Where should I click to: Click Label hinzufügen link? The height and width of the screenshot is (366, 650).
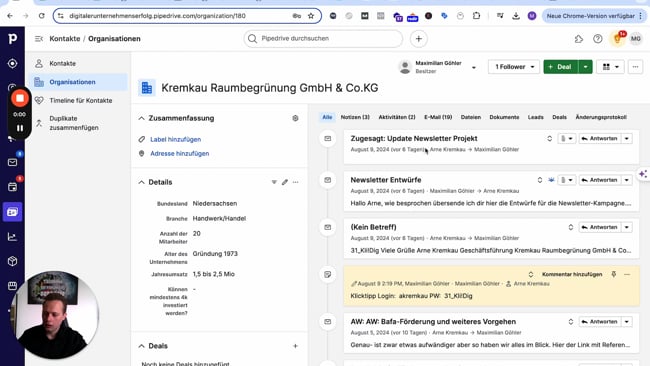pyautogui.click(x=175, y=139)
